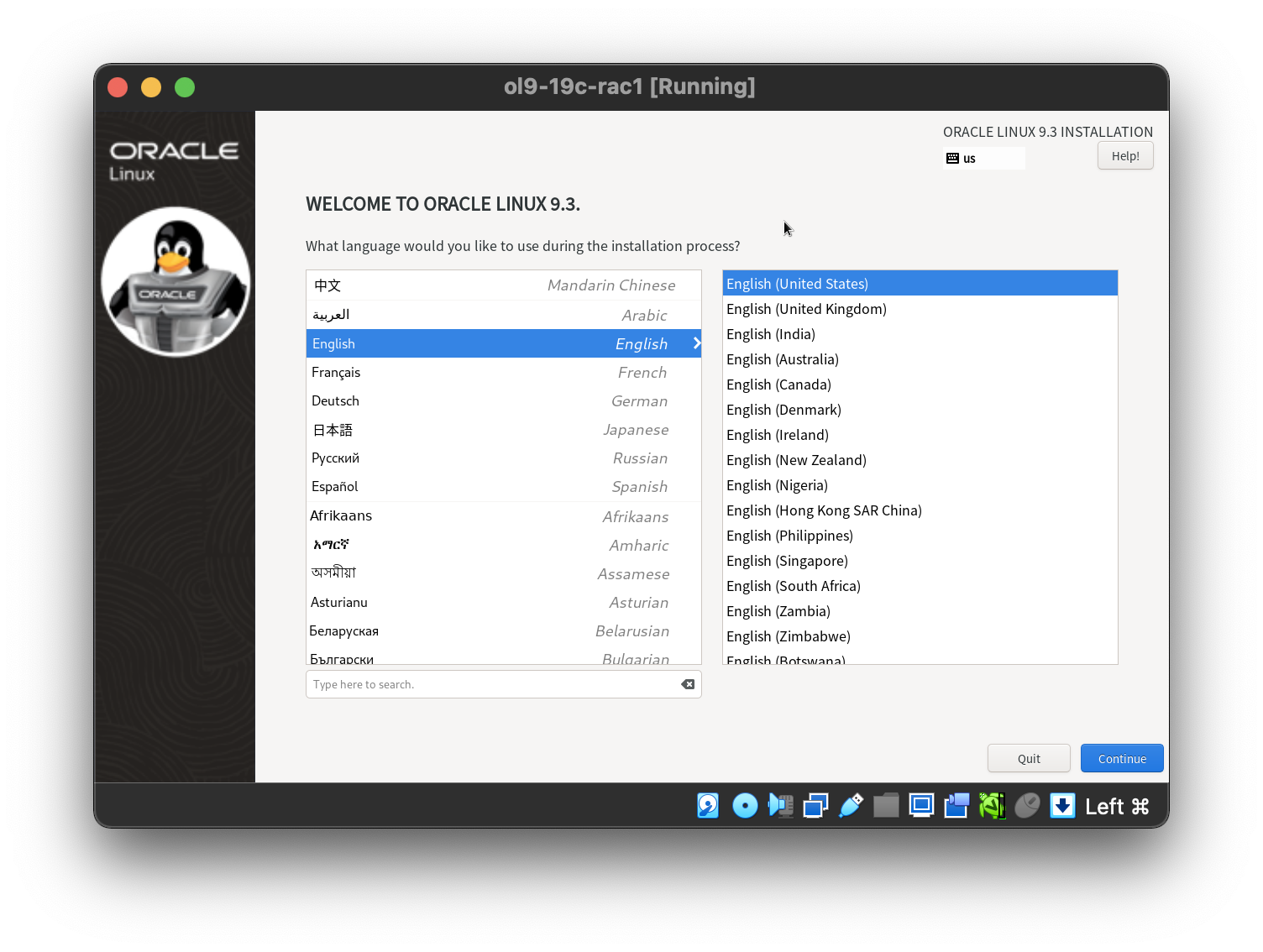Screen dimensions: 1263x952
Task: Click the green turtle CPU status icon
Action: [x=992, y=806]
